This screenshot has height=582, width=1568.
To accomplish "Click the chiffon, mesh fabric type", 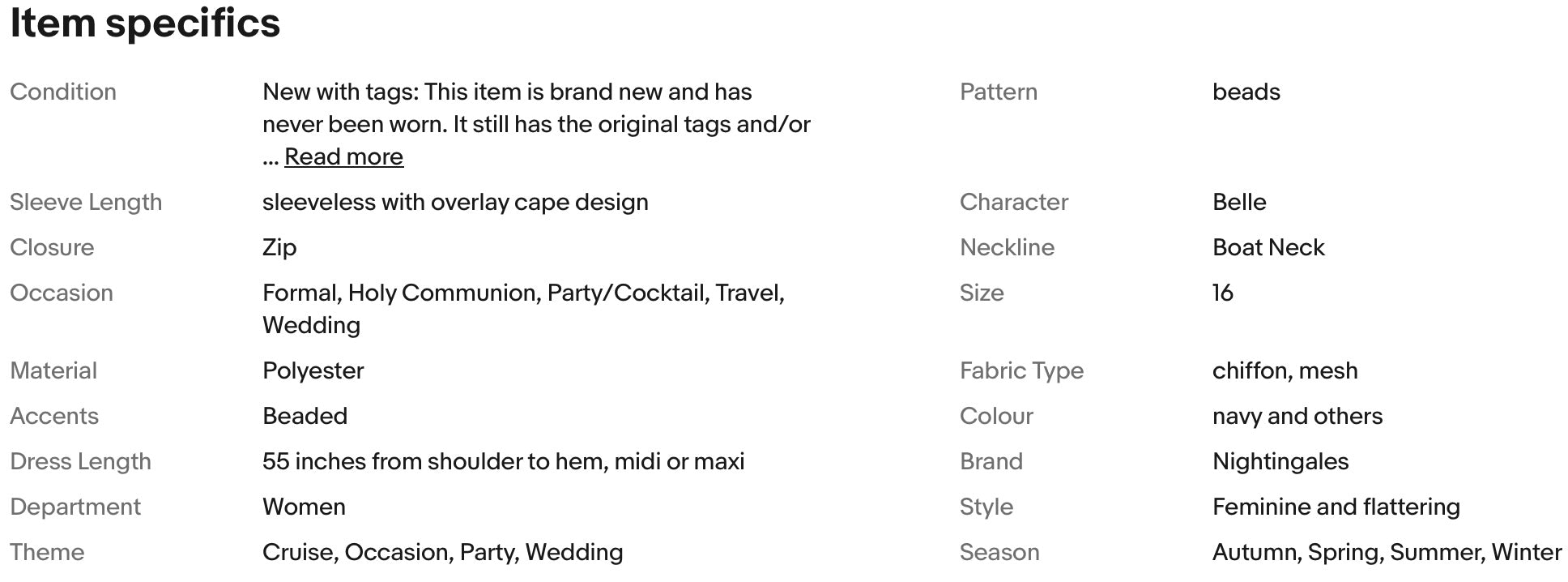I will coord(1285,370).
